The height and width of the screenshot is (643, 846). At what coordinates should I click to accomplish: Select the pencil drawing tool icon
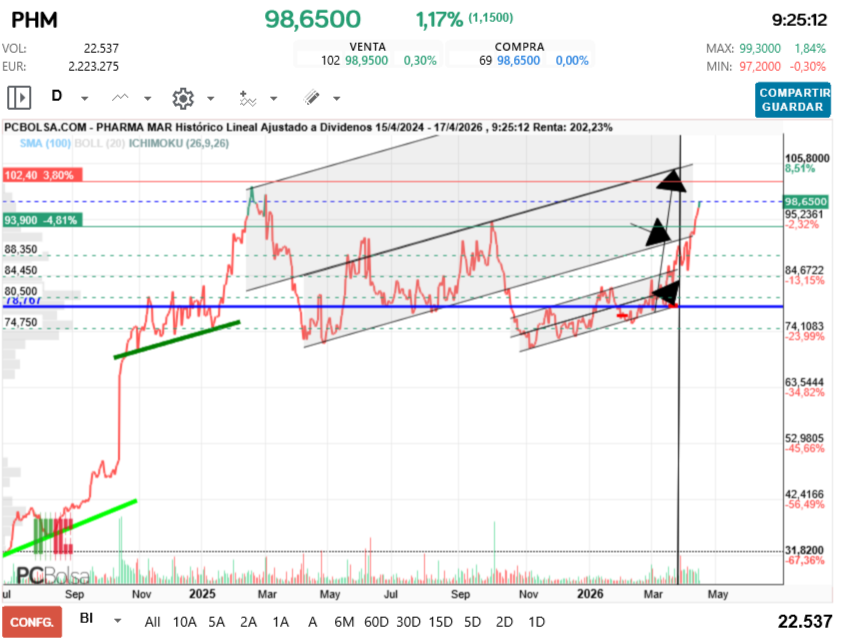(x=311, y=98)
